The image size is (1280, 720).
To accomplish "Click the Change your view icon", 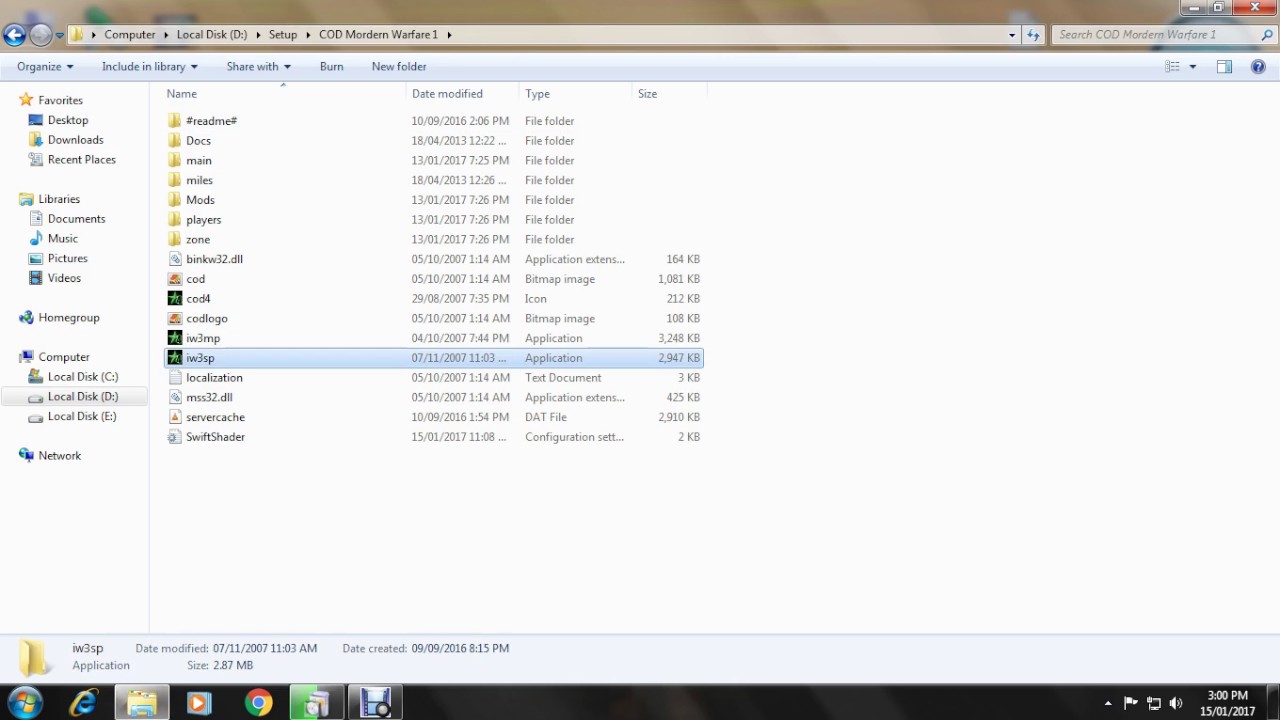I will (1172, 66).
